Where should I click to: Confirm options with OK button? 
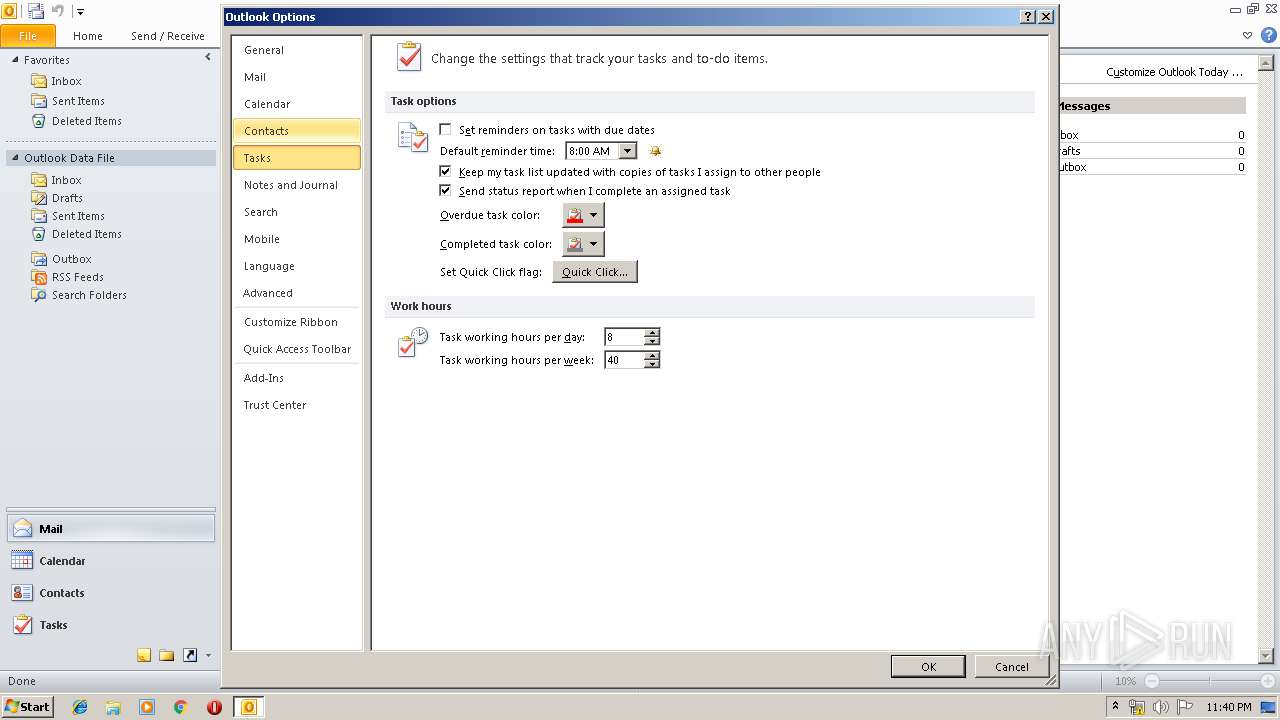pos(928,667)
